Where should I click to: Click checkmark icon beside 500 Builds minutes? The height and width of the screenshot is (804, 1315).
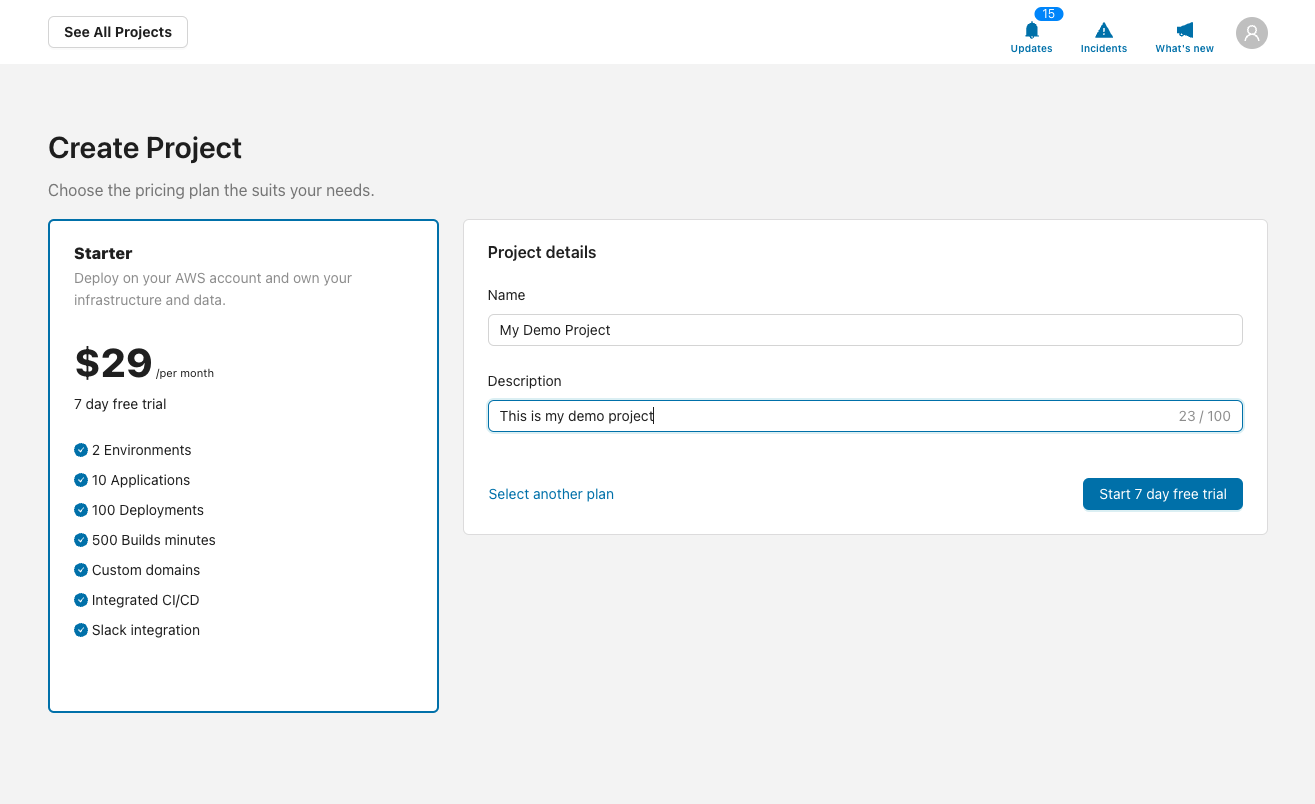tap(81, 540)
